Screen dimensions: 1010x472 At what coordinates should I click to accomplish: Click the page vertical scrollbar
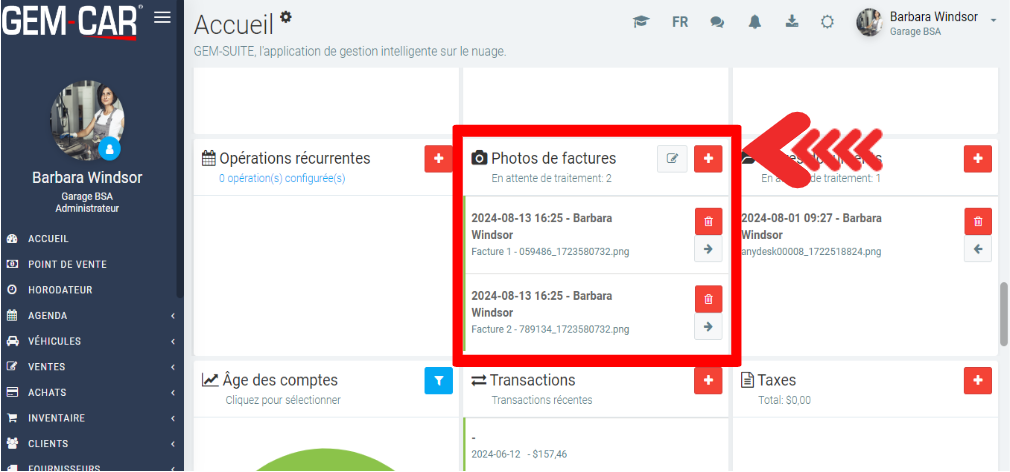[1003, 313]
